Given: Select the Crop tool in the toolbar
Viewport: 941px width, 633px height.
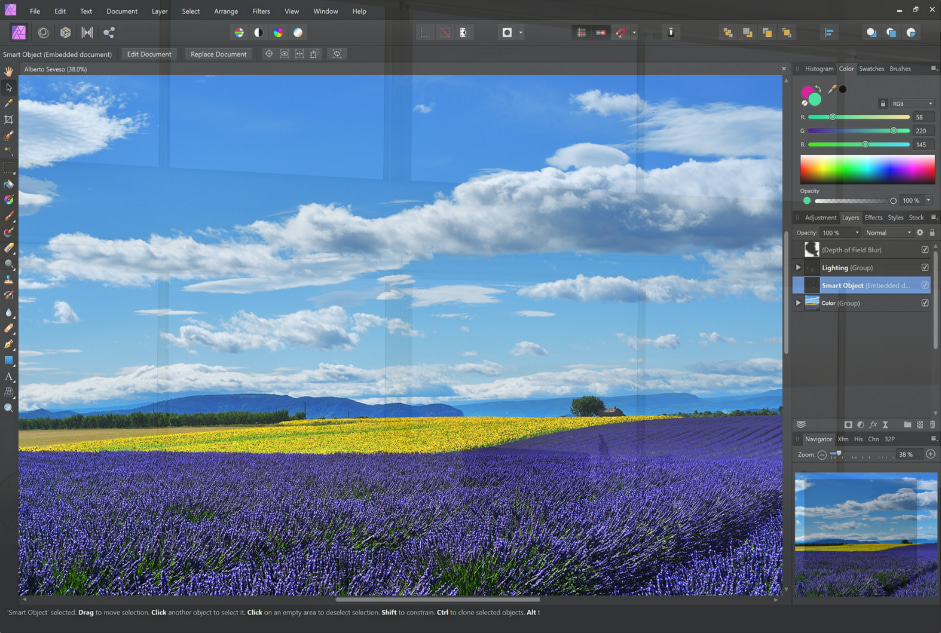Looking at the screenshot, I should tap(9, 119).
